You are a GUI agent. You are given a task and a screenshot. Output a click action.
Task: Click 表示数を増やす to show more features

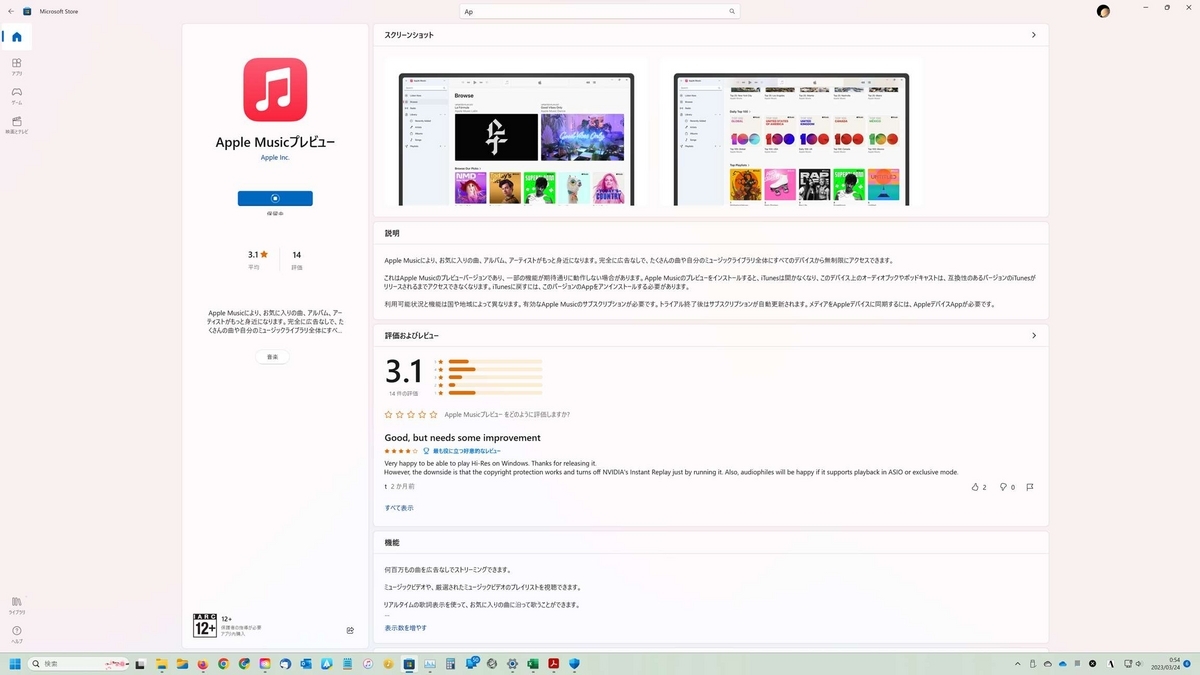pyautogui.click(x=406, y=628)
